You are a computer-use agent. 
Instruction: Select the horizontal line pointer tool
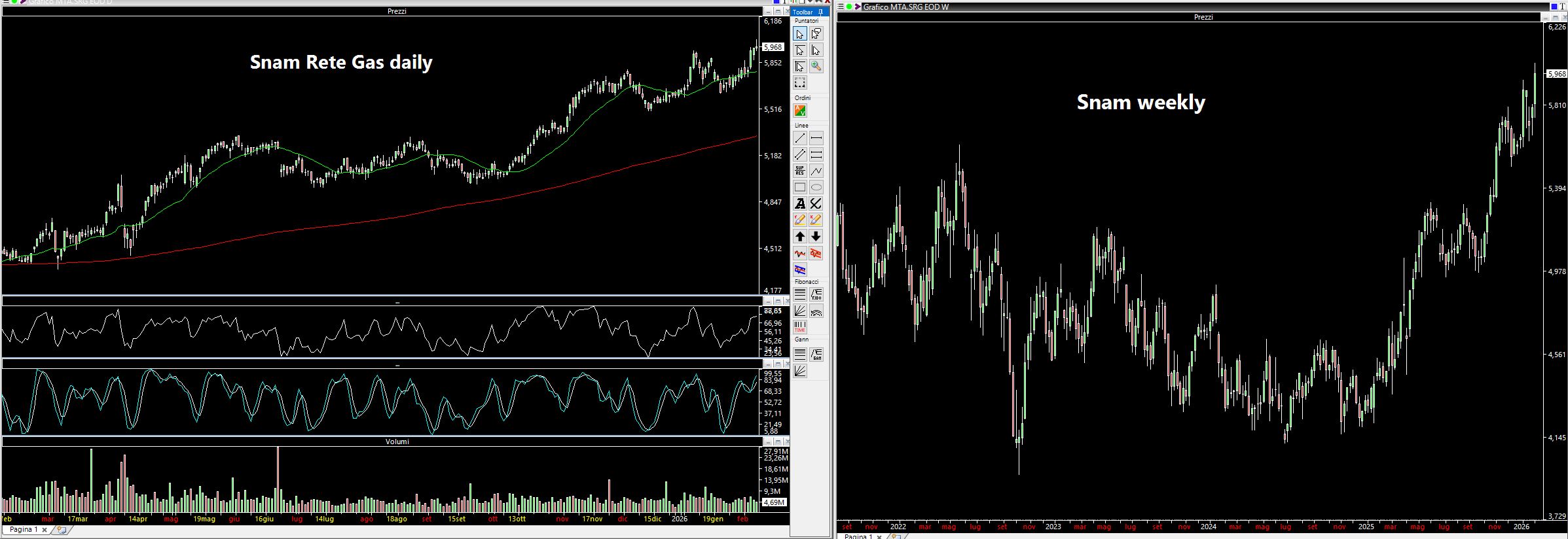click(799, 50)
